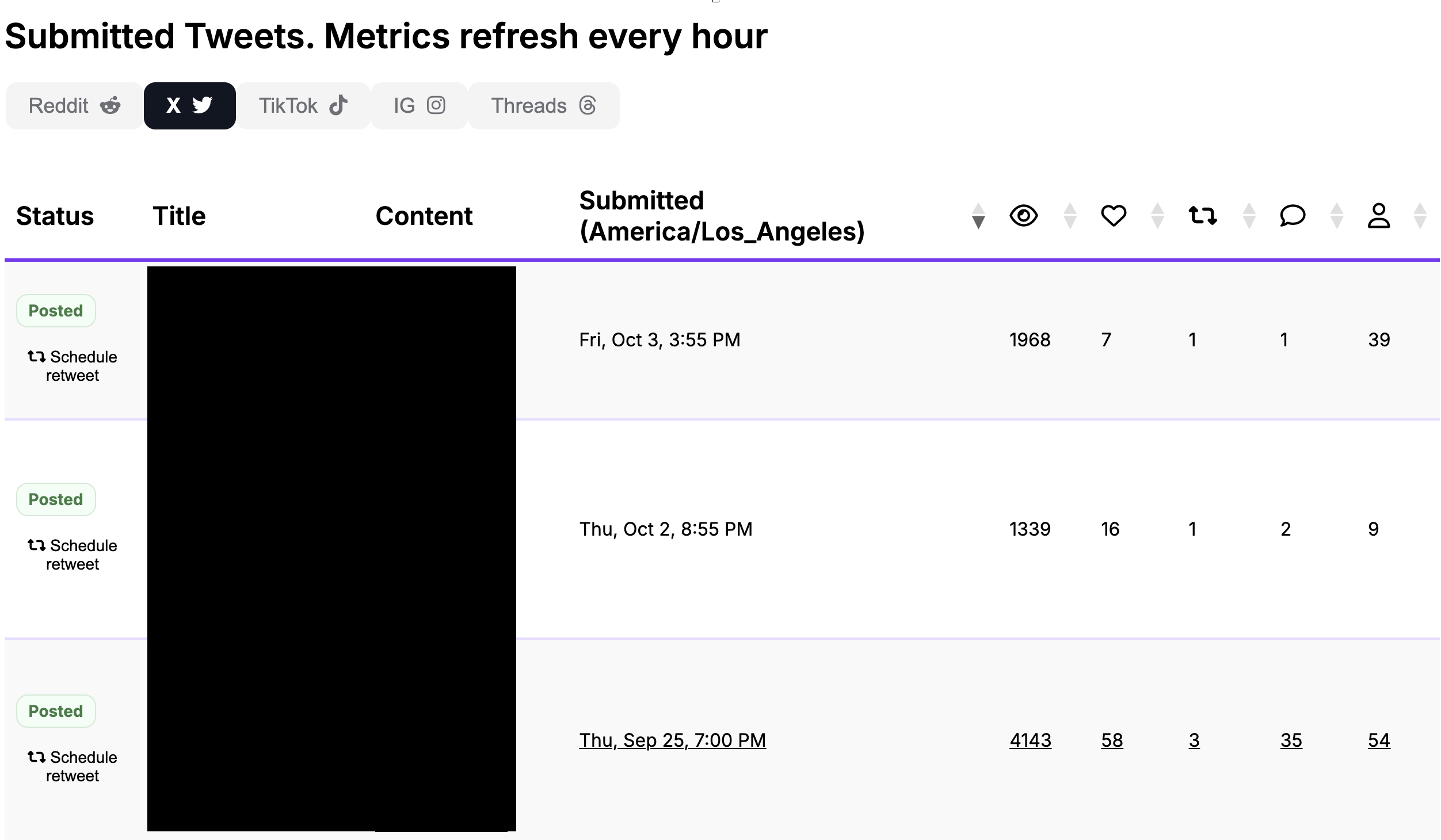Sort by Submitted date column arrows

(x=978, y=216)
